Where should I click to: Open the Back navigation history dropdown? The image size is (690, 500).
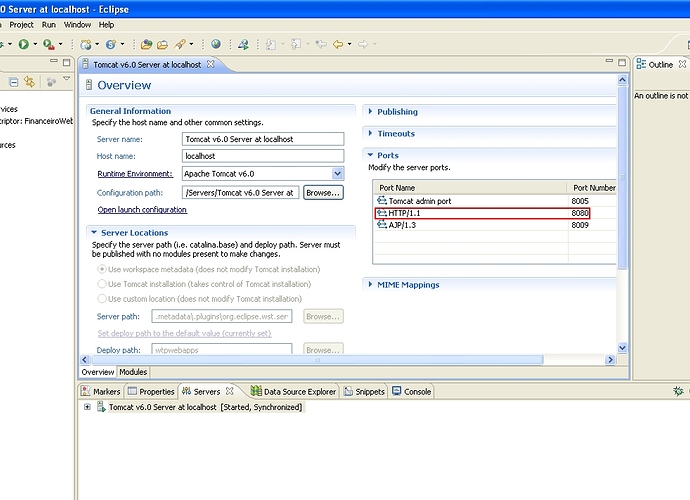pos(349,44)
